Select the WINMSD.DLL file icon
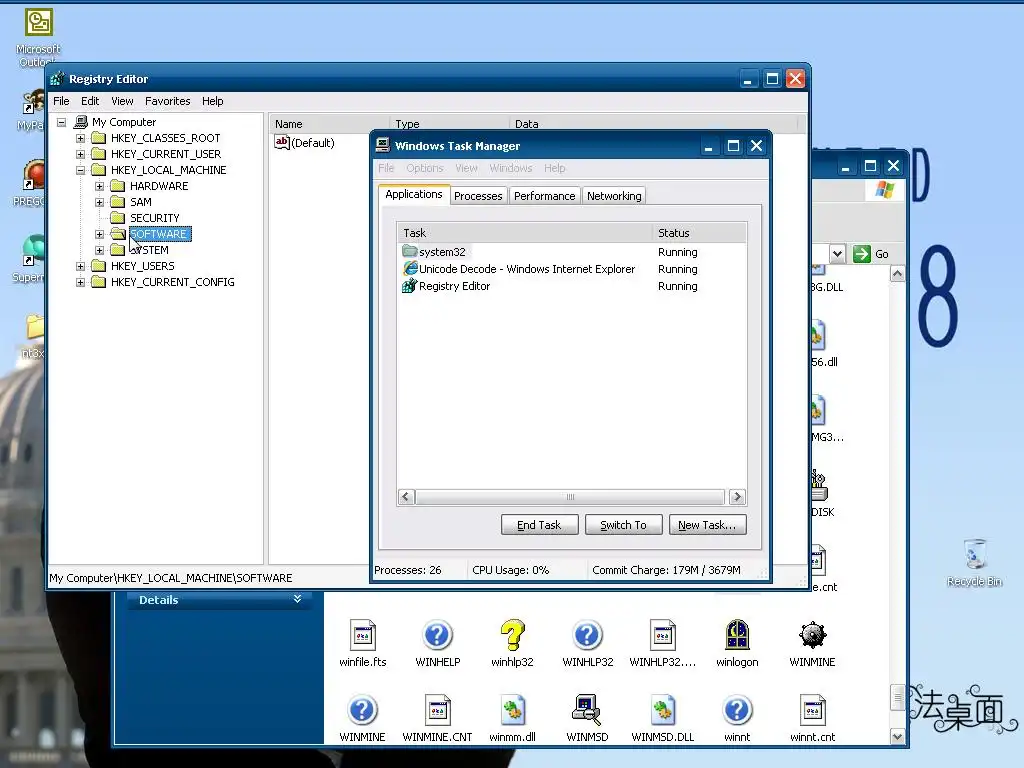 pos(662,710)
